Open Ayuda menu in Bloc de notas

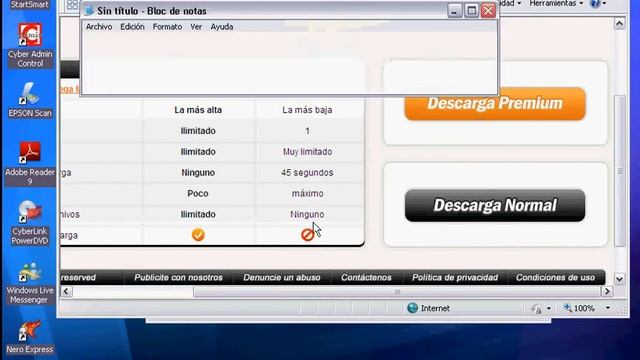[x=222, y=27]
